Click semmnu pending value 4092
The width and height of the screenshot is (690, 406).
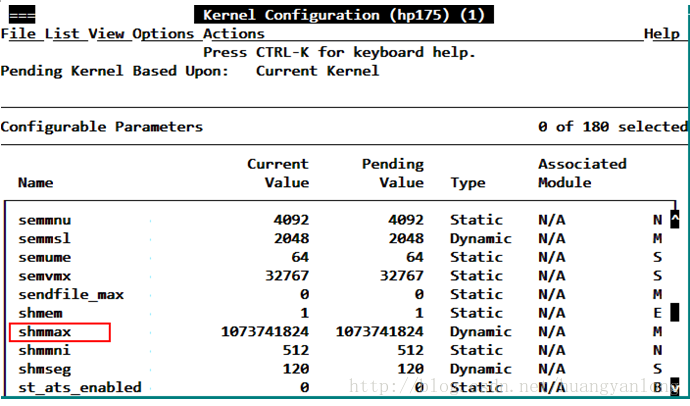[x=406, y=220]
